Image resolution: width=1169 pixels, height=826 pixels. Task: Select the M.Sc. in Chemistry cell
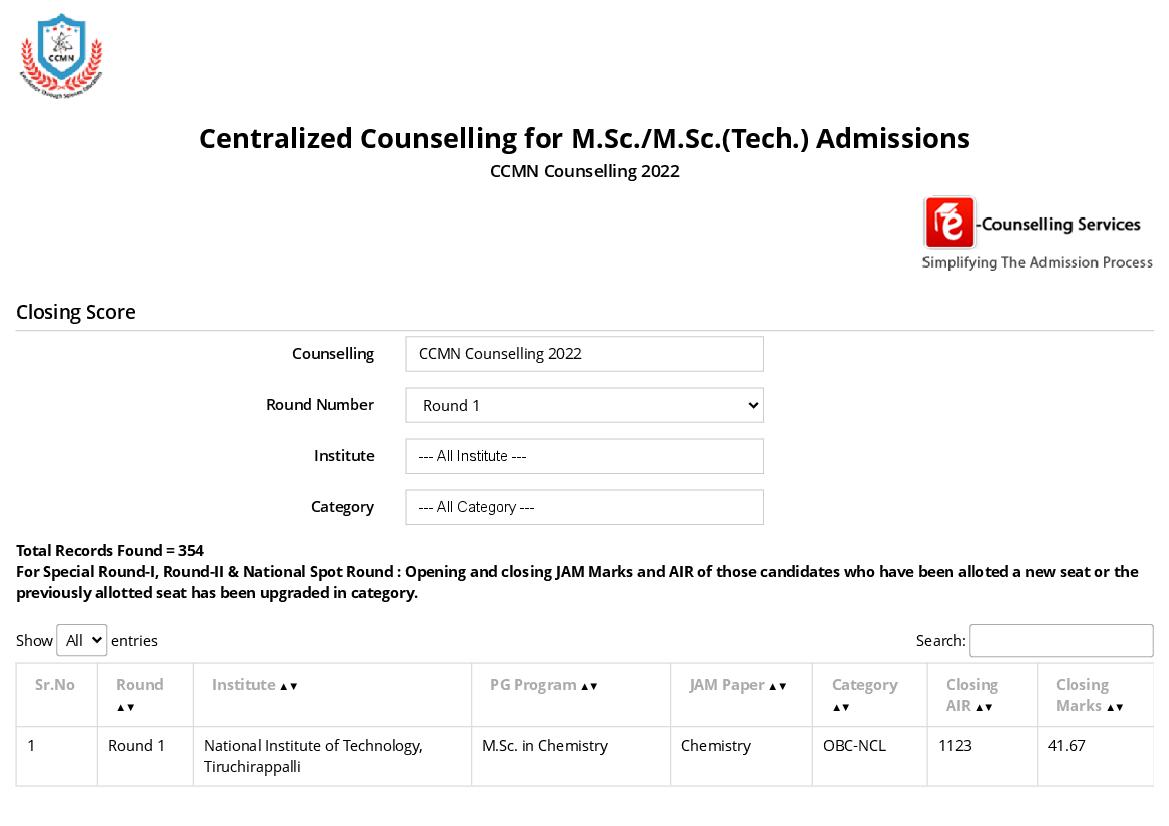[x=545, y=746]
